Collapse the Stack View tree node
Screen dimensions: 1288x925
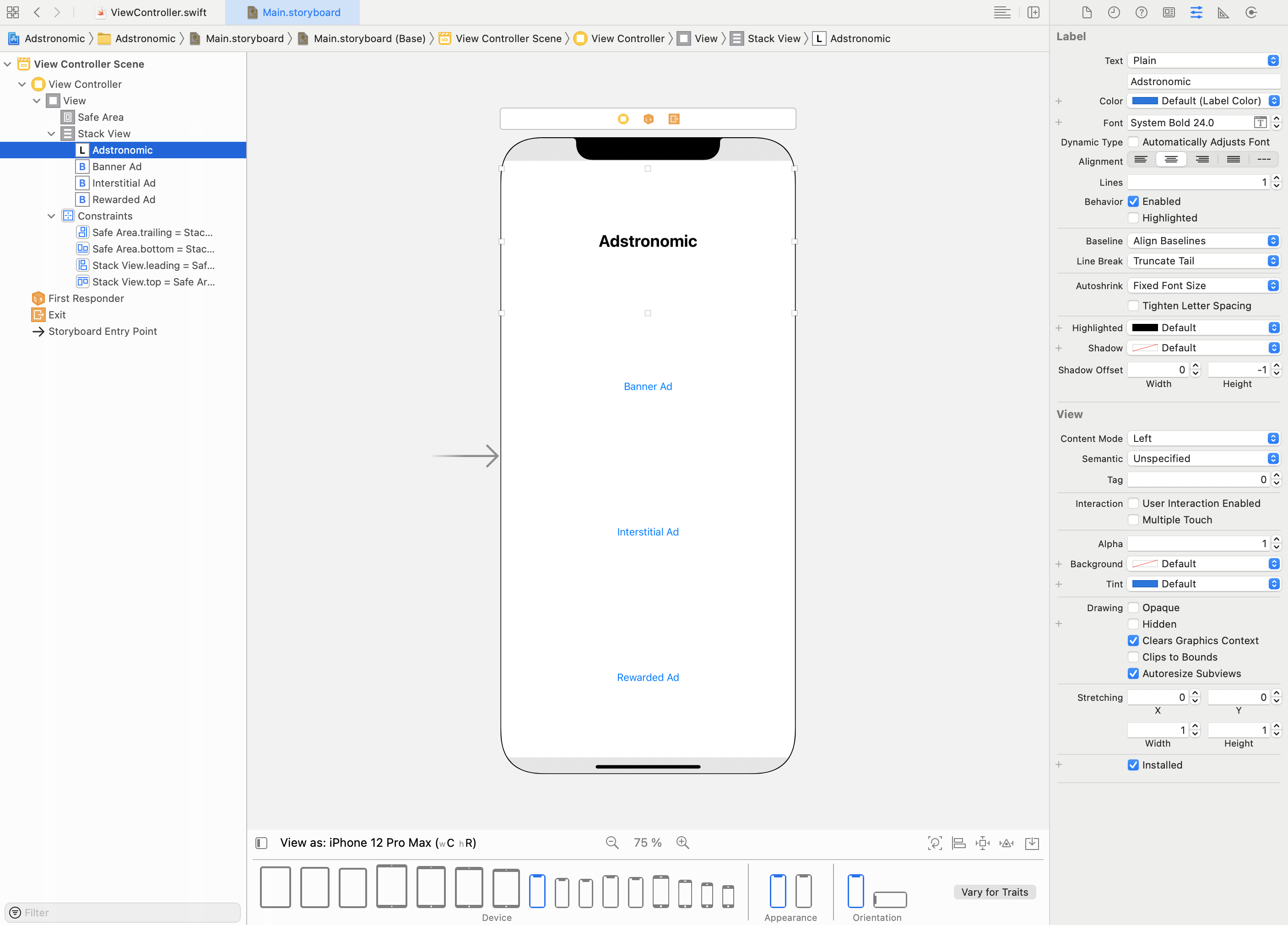[51, 134]
